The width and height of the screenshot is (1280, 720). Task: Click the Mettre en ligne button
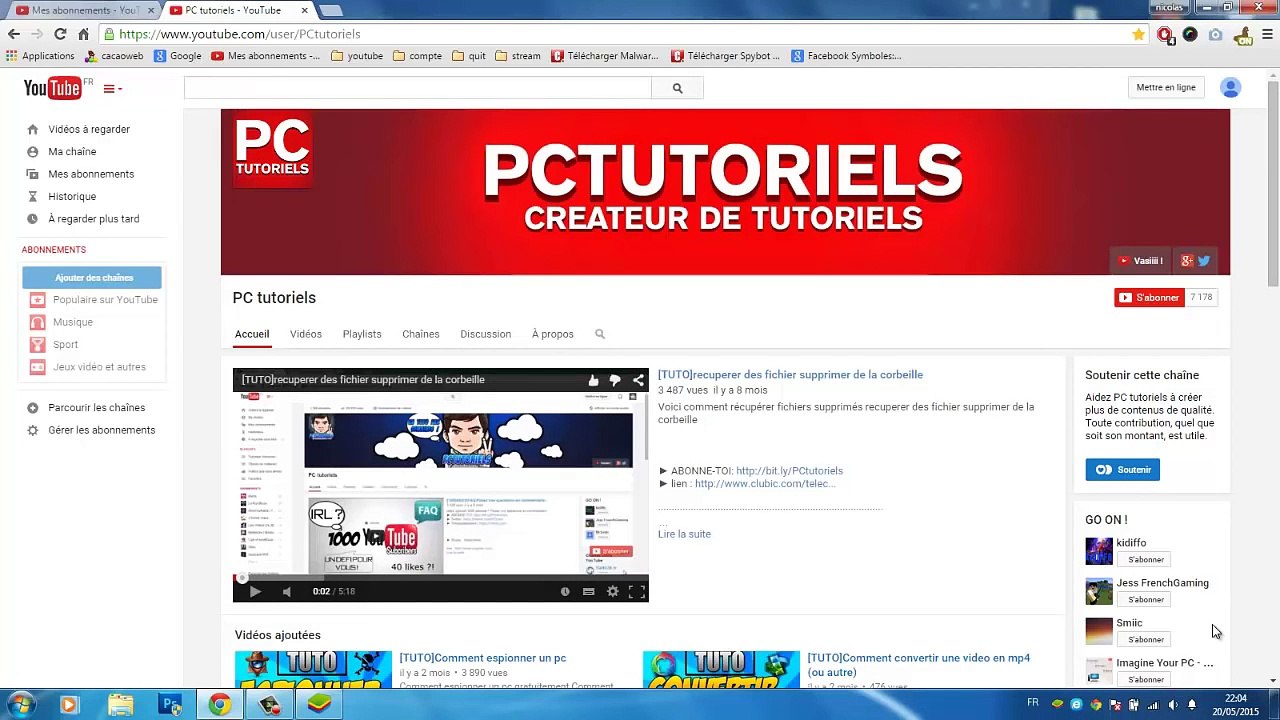point(1166,88)
